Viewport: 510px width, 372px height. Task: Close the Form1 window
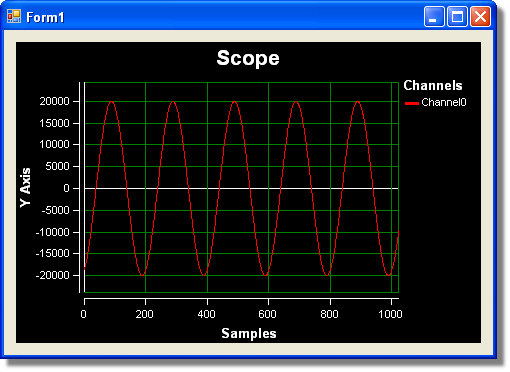click(480, 16)
